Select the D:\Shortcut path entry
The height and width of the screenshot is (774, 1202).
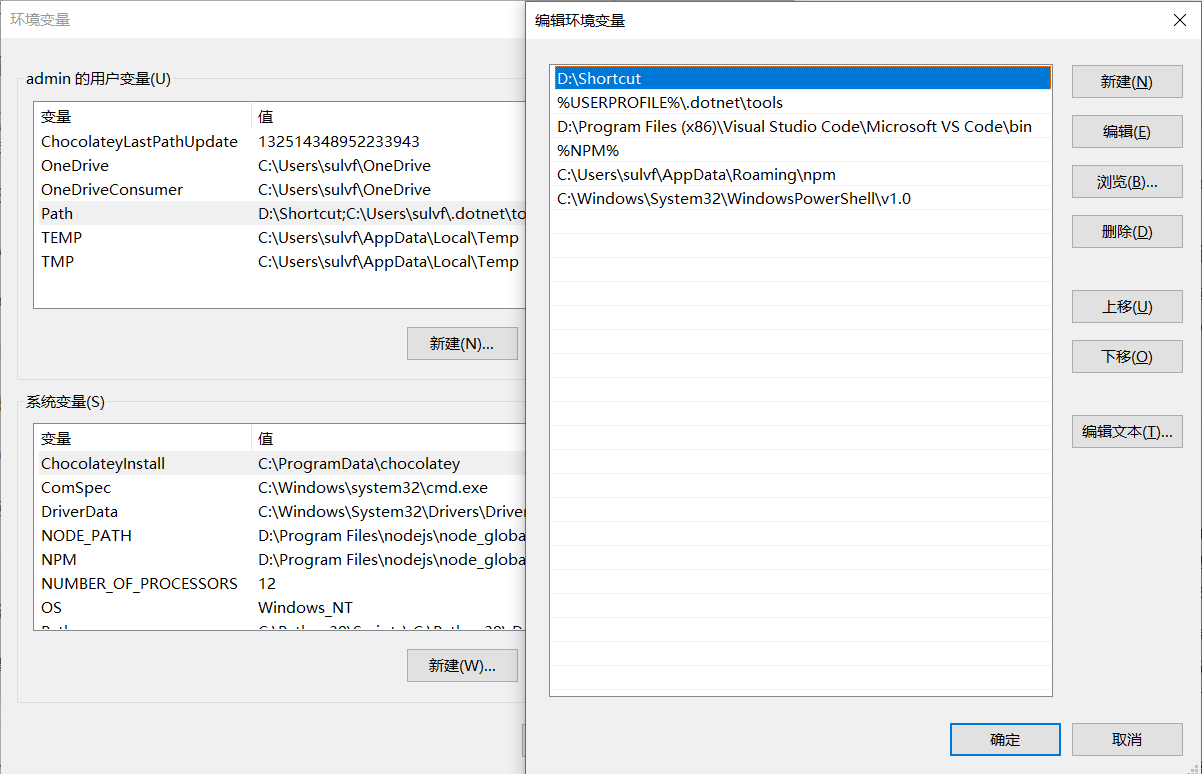(x=802, y=78)
